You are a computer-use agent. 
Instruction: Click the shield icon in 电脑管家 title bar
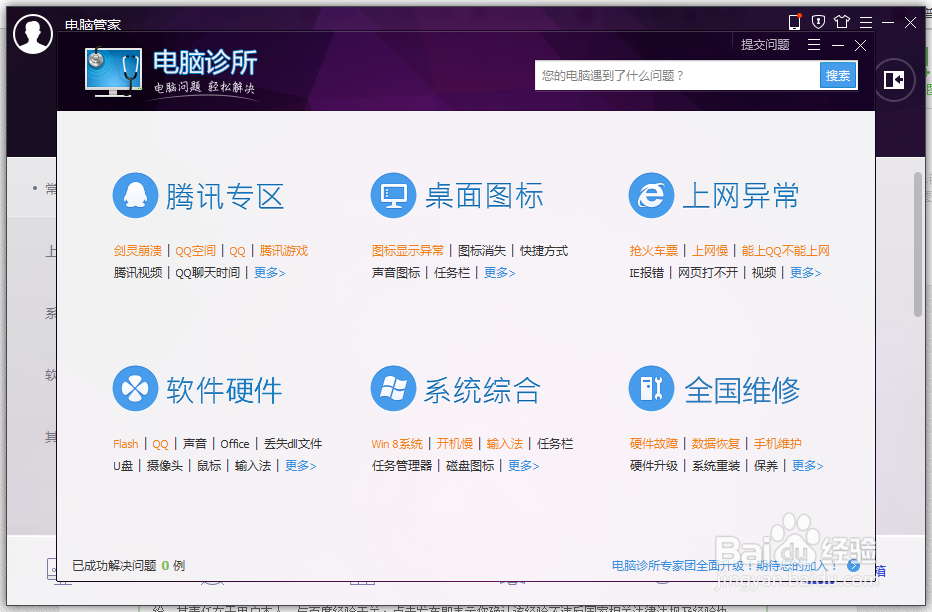coord(818,23)
